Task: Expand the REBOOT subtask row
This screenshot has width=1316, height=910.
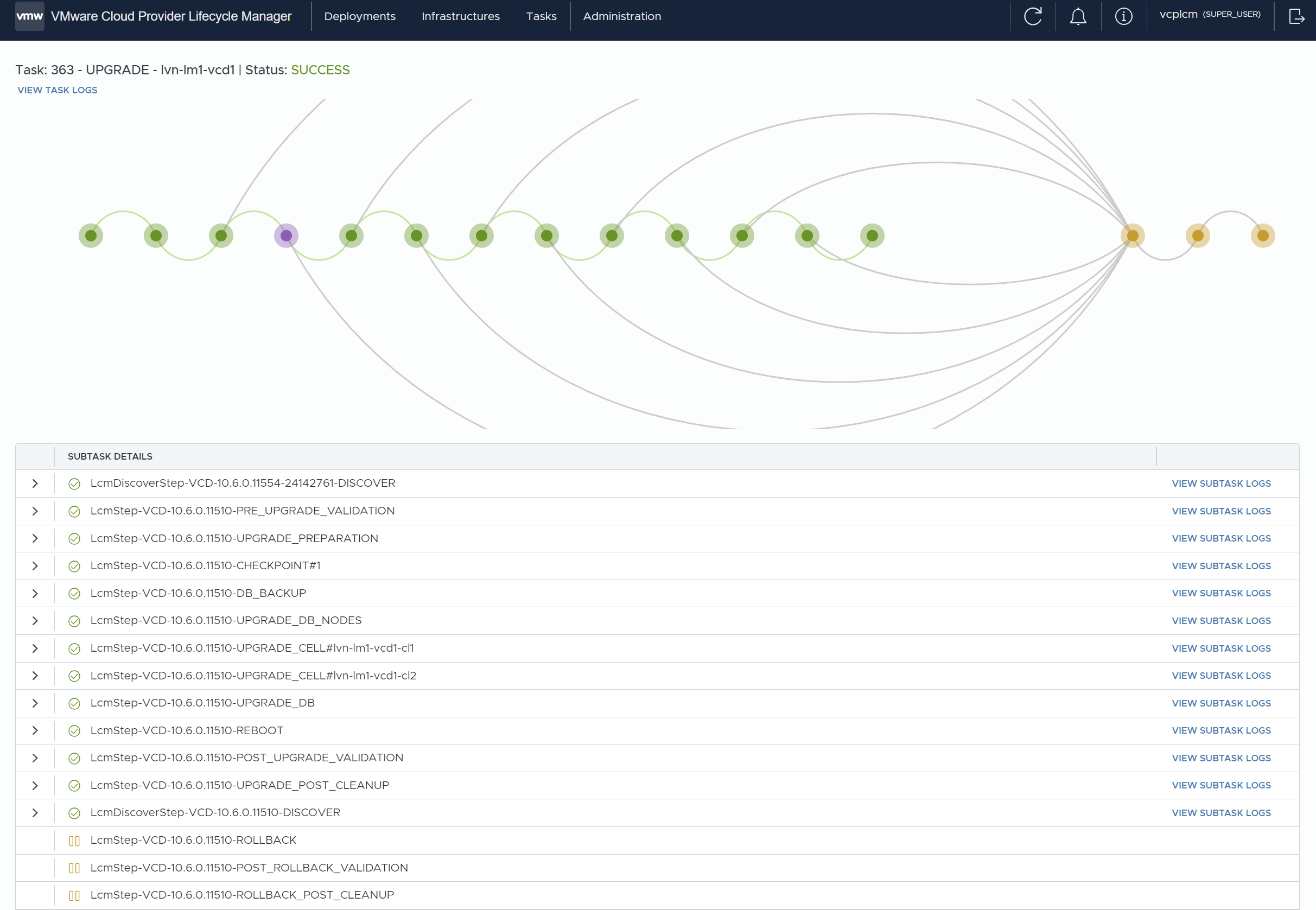Action: 35,730
